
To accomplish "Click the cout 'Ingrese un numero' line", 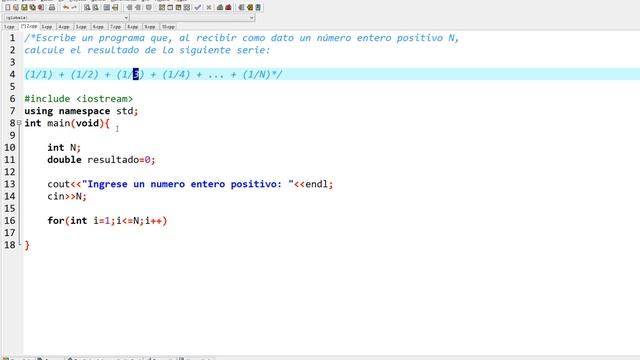I will [190, 184].
